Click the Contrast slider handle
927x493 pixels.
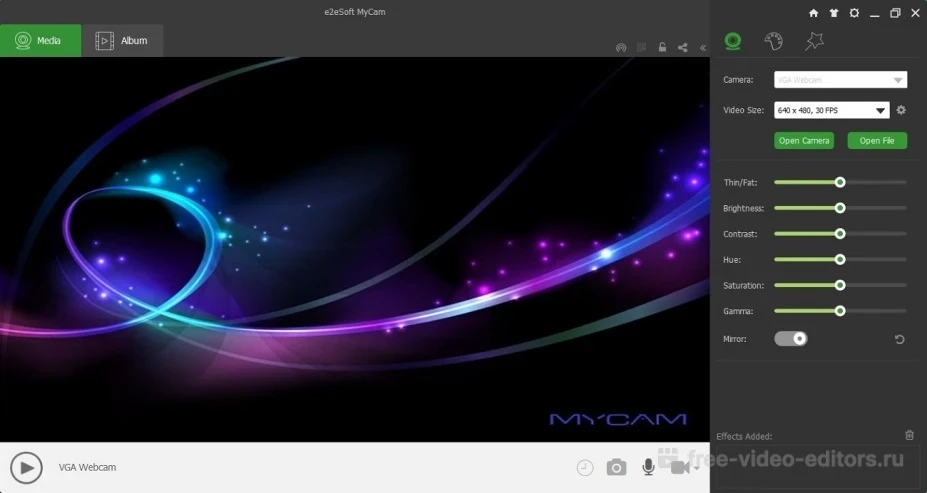(840, 233)
